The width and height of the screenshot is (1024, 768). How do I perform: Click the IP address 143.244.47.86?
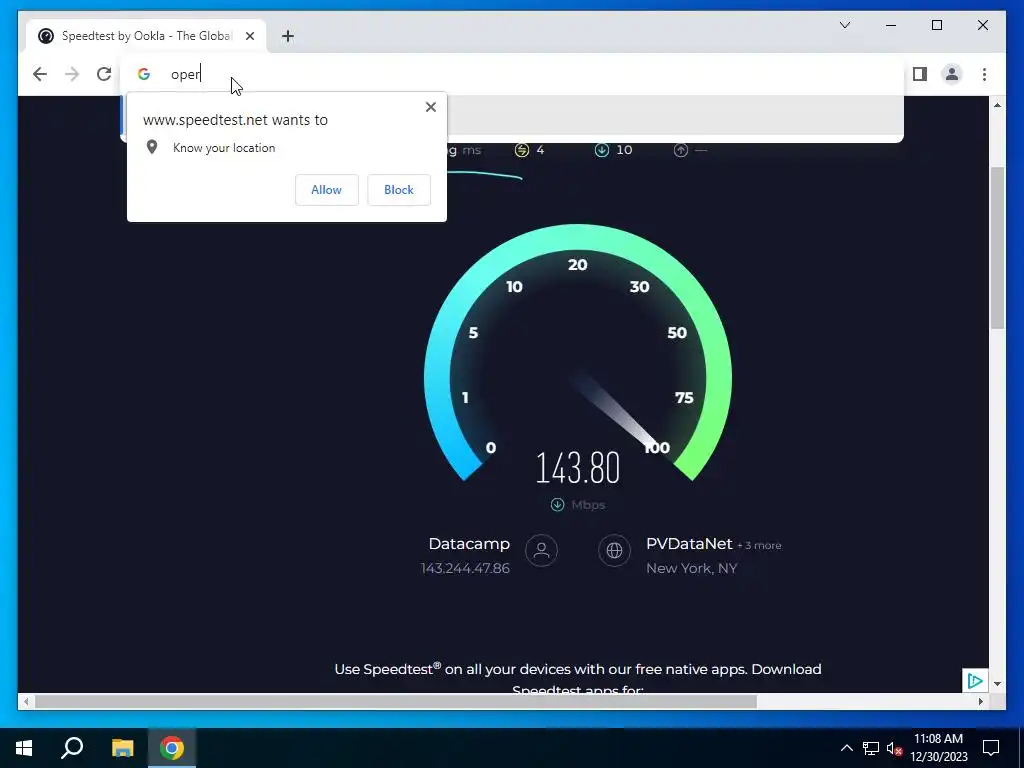click(x=465, y=568)
